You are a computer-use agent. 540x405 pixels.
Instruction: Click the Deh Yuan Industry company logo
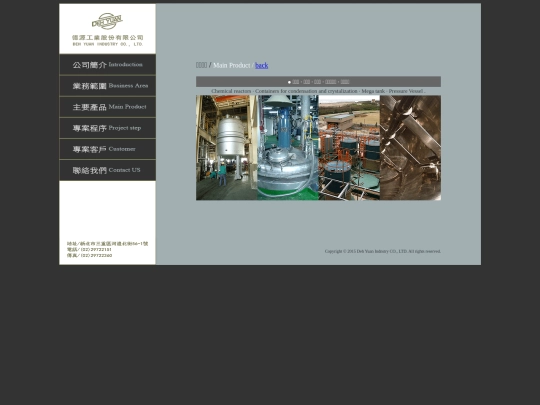tap(107, 29)
